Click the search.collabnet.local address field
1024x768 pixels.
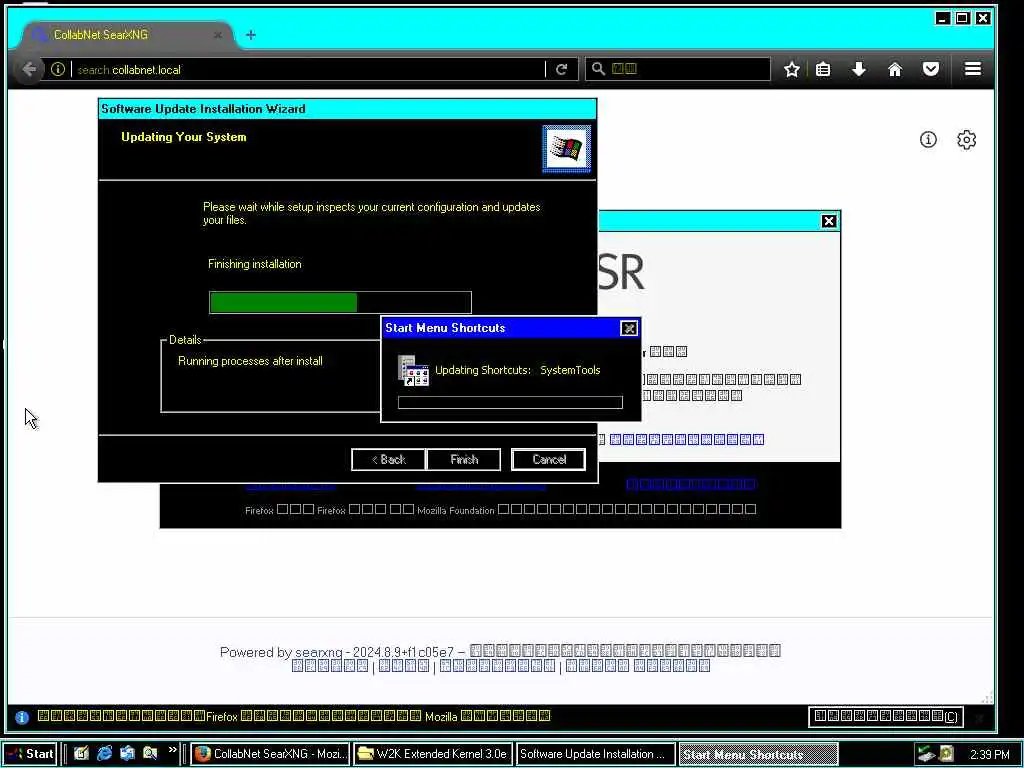coord(307,69)
